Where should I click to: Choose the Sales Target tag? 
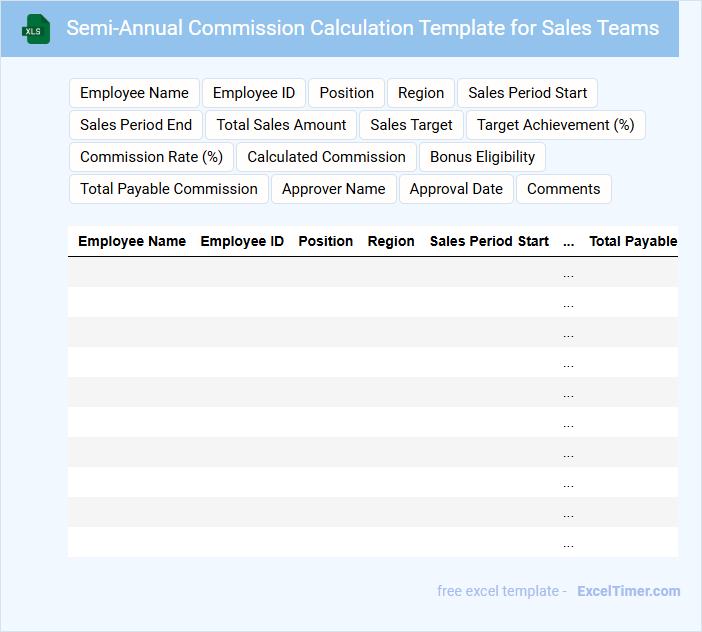[411, 125]
